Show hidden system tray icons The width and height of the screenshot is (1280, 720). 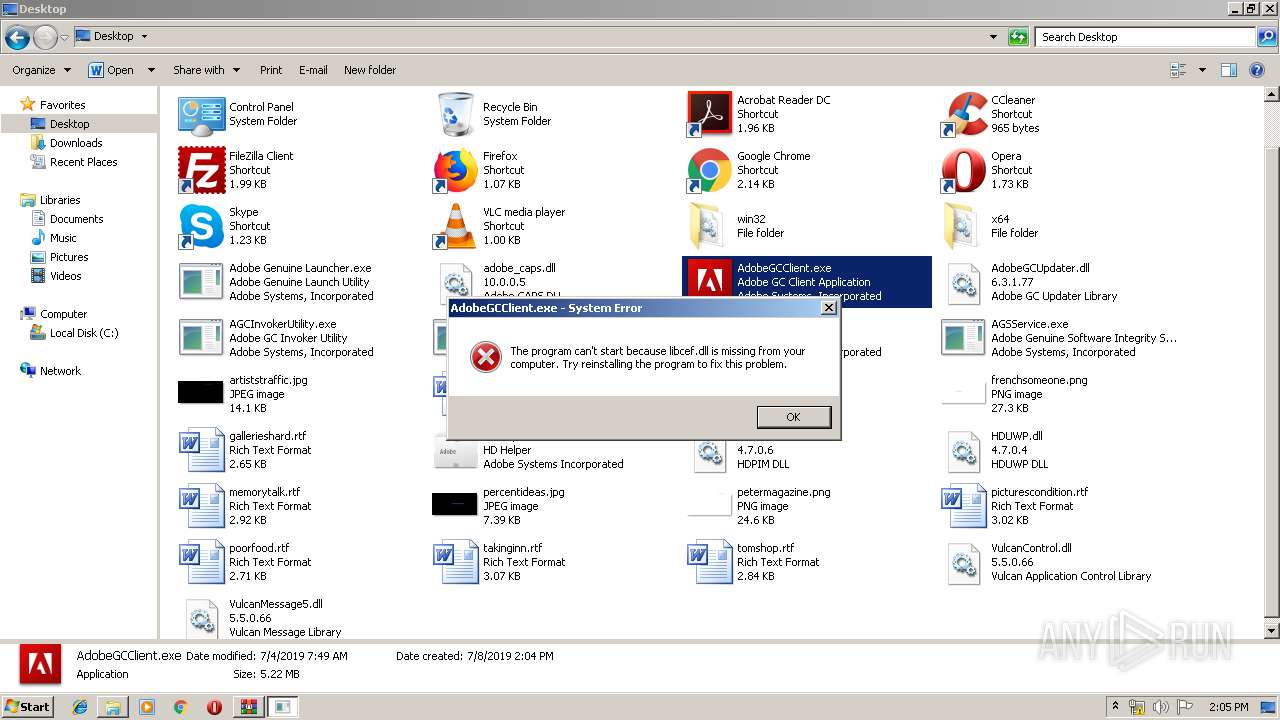1116,706
